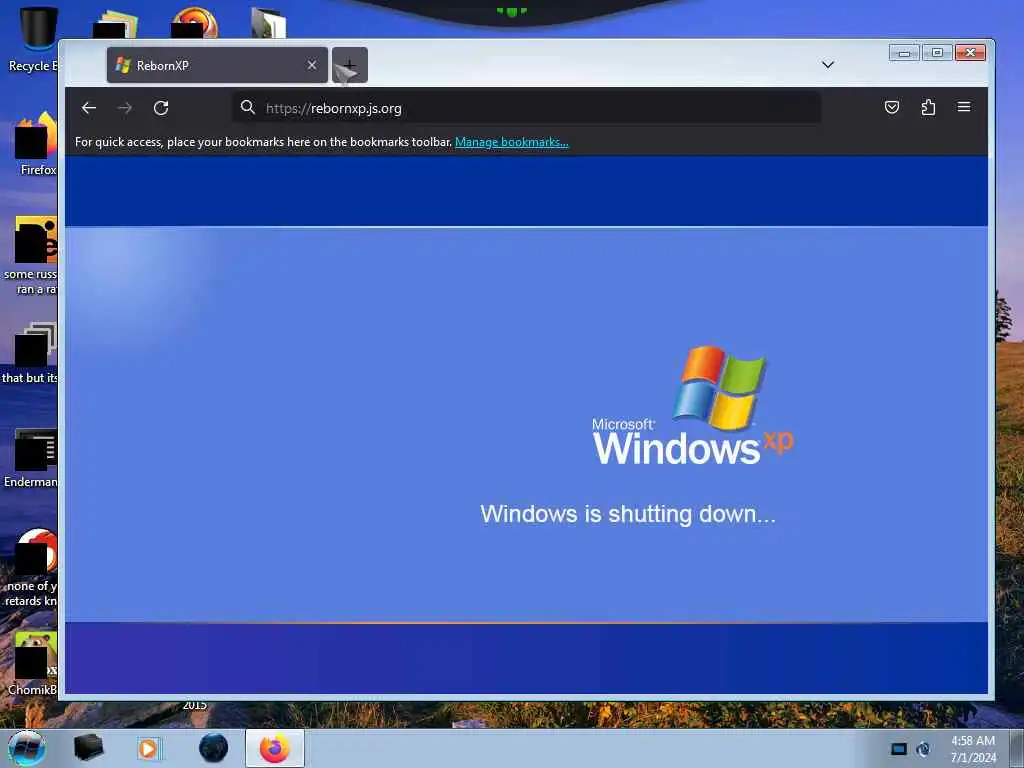1024x768 pixels.
Task: Open the black box taskbar icon
Action: tap(88, 748)
